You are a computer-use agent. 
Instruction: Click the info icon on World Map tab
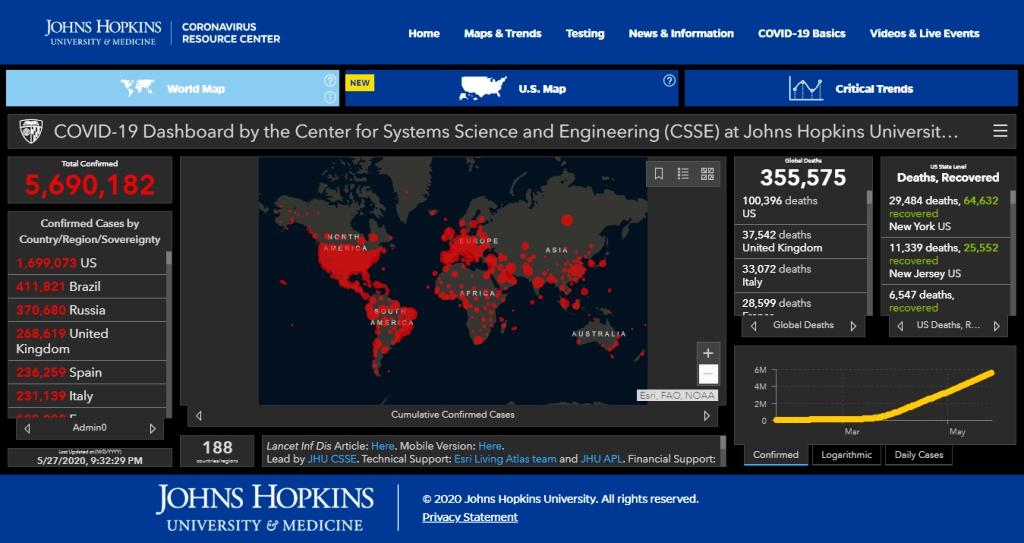tap(329, 97)
